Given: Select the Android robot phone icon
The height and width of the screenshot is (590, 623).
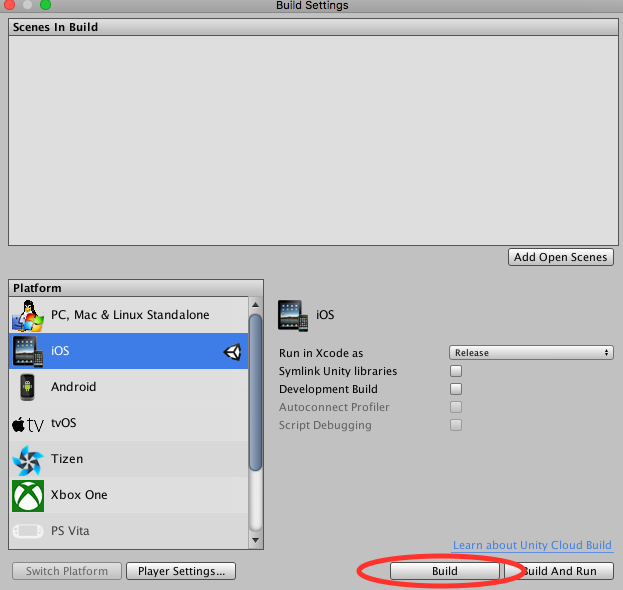Looking at the screenshot, I should tap(27, 387).
